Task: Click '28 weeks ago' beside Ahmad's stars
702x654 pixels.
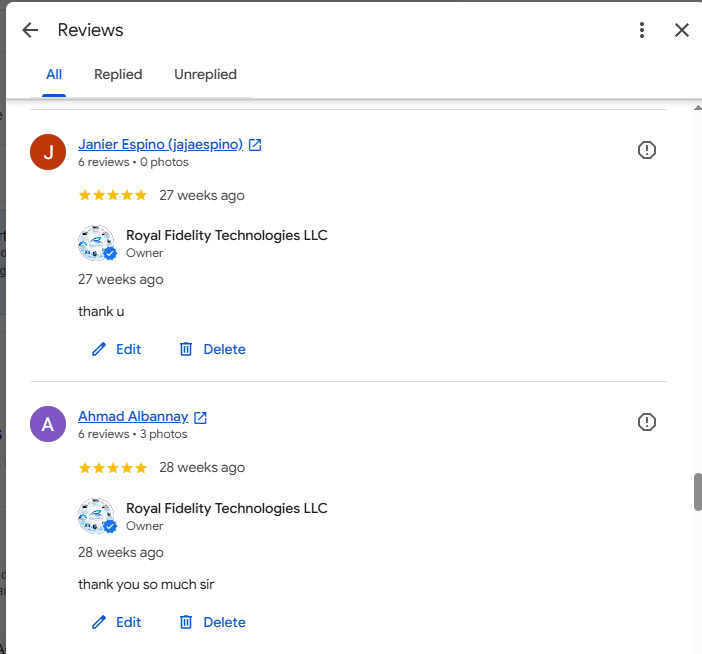Action: point(202,467)
